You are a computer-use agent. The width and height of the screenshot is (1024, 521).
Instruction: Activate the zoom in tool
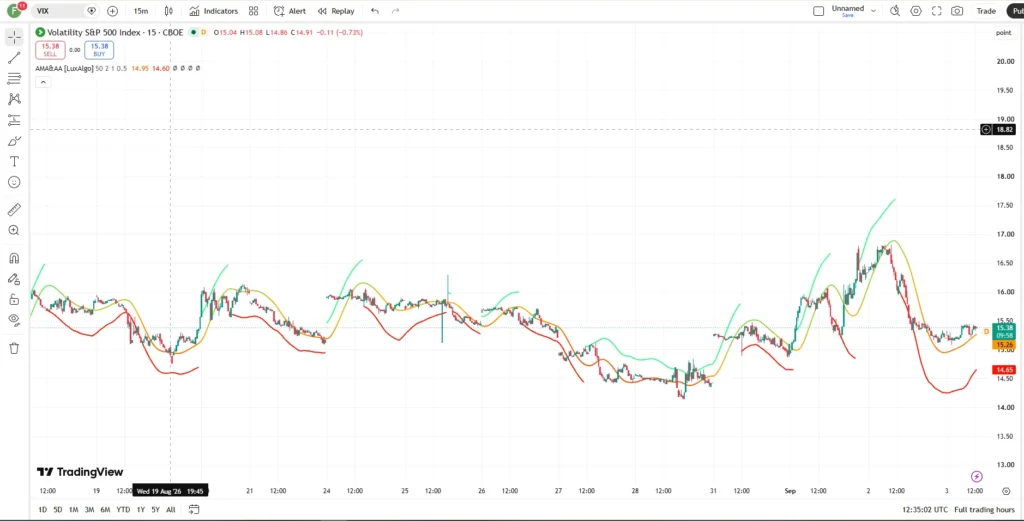point(14,230)
